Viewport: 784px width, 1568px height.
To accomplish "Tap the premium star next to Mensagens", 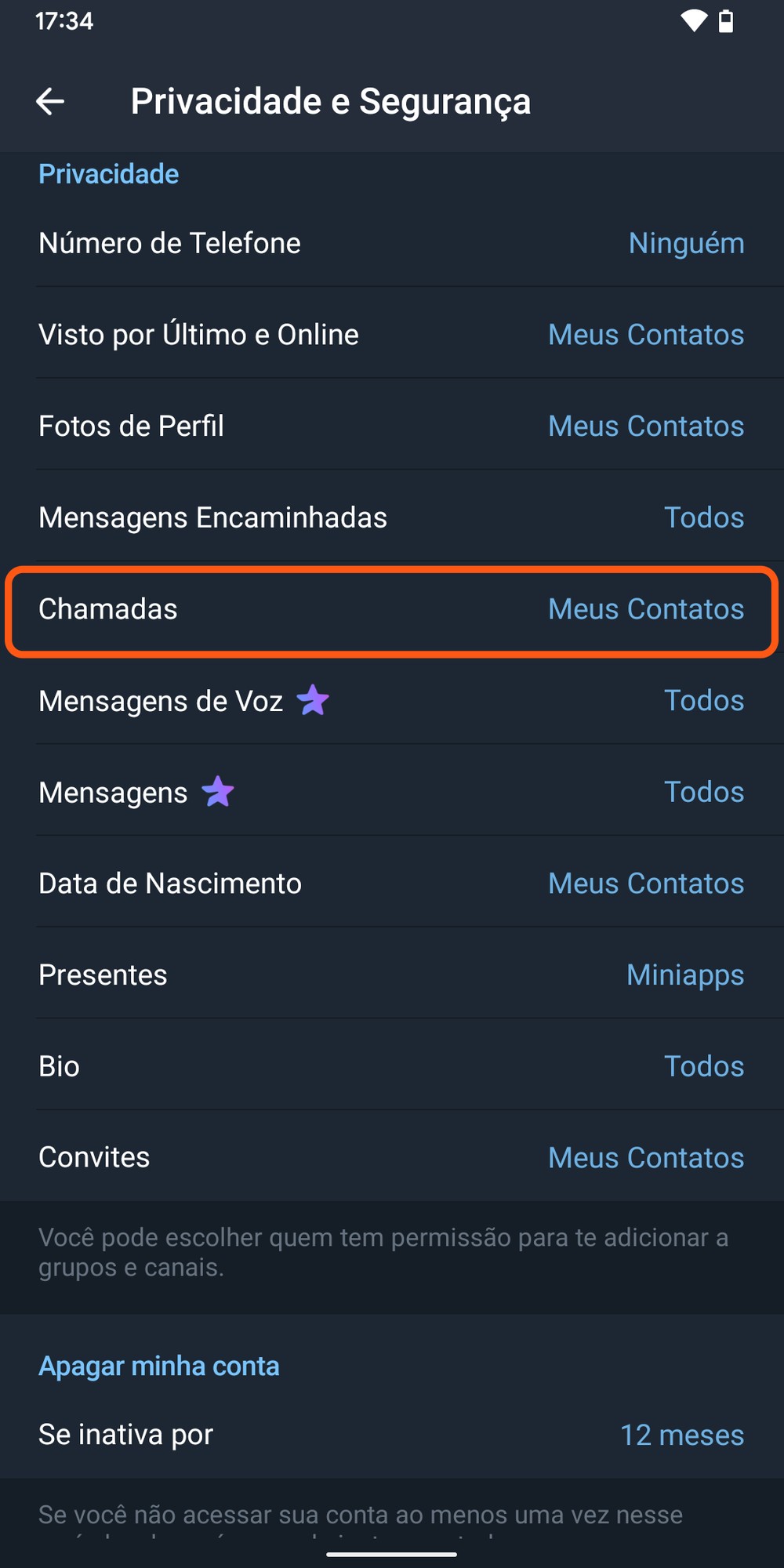I will tap(218, 792).
